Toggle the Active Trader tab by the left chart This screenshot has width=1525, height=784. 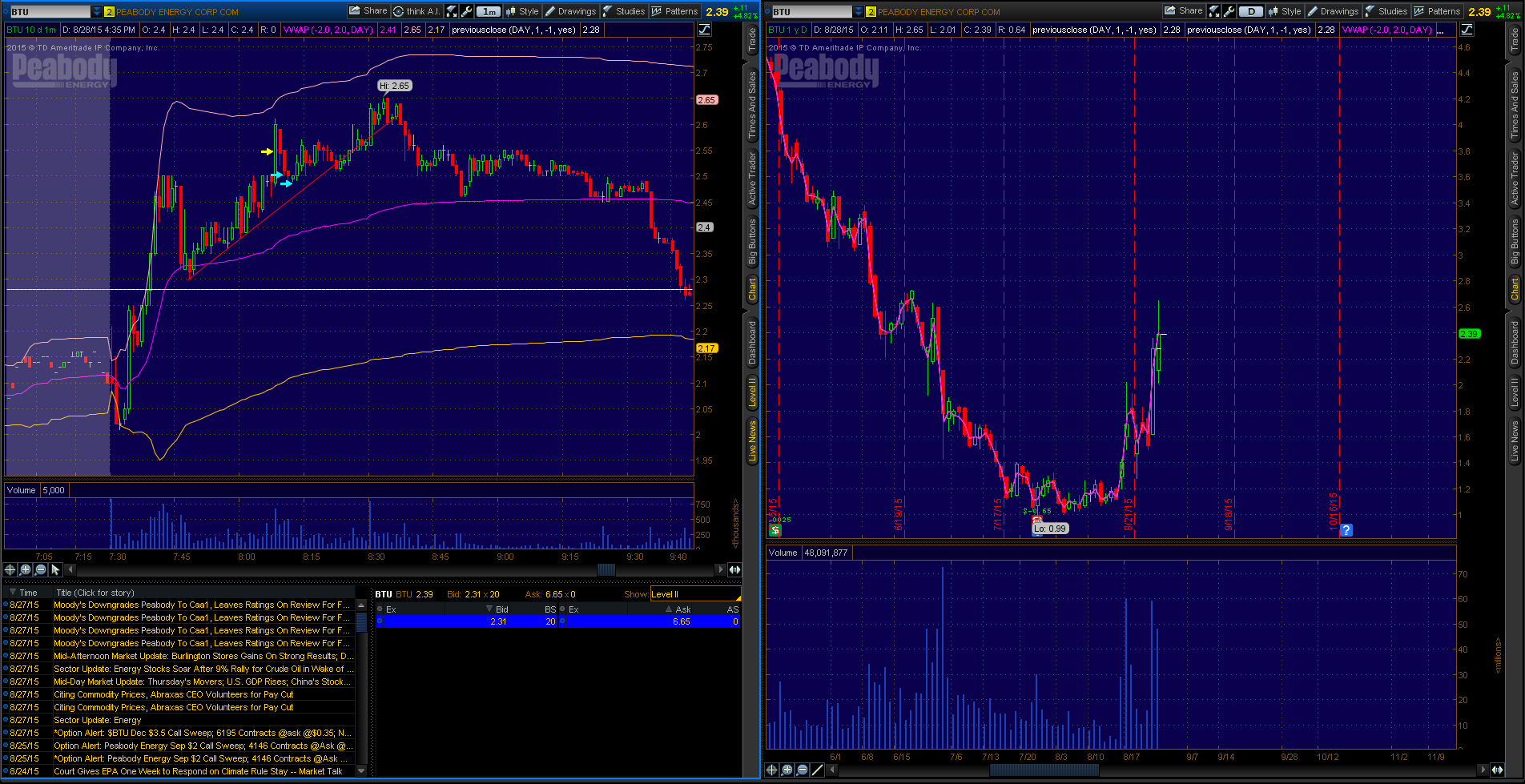pyautogui.click(x=752, y=178)
